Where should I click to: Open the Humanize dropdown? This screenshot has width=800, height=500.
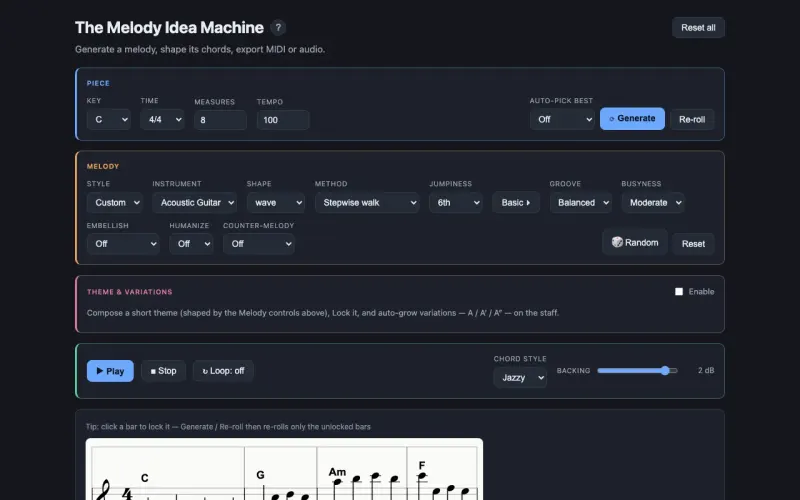click(191, 244)
